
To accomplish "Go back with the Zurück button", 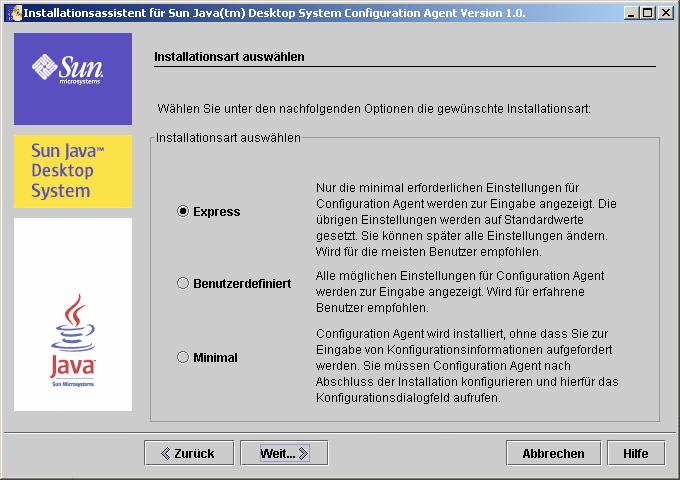I will coord(189,454).
